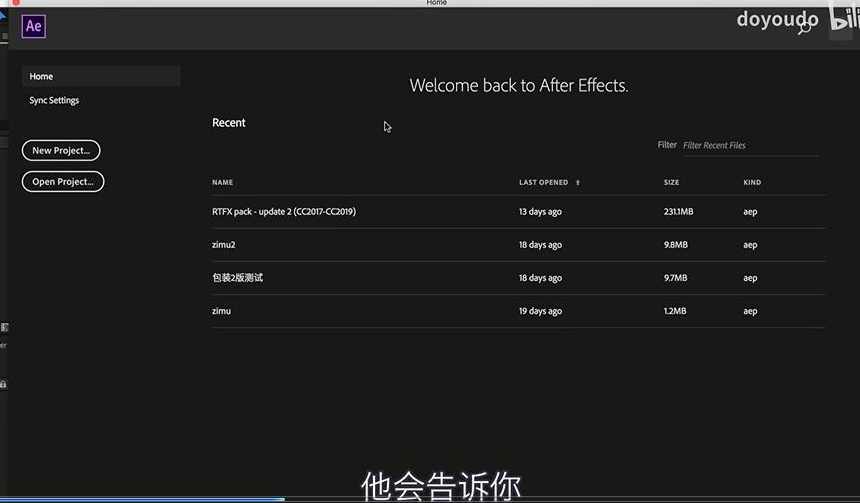Screen dimensions: 860x503
Task: Sort recent files by SIZE column
Action: click(x=671, y=182)
